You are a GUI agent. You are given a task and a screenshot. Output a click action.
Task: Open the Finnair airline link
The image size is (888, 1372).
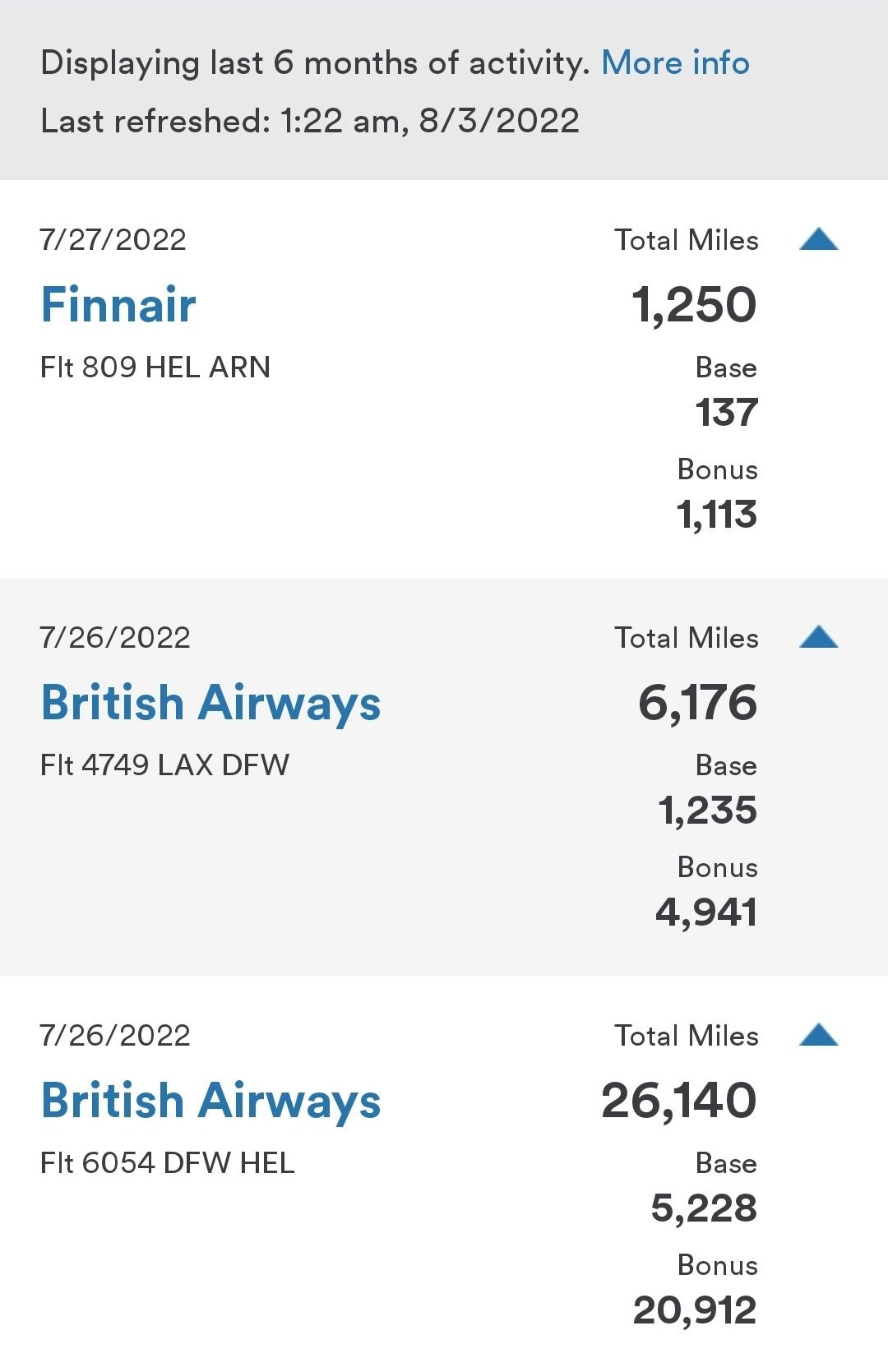tap(118, 305)
